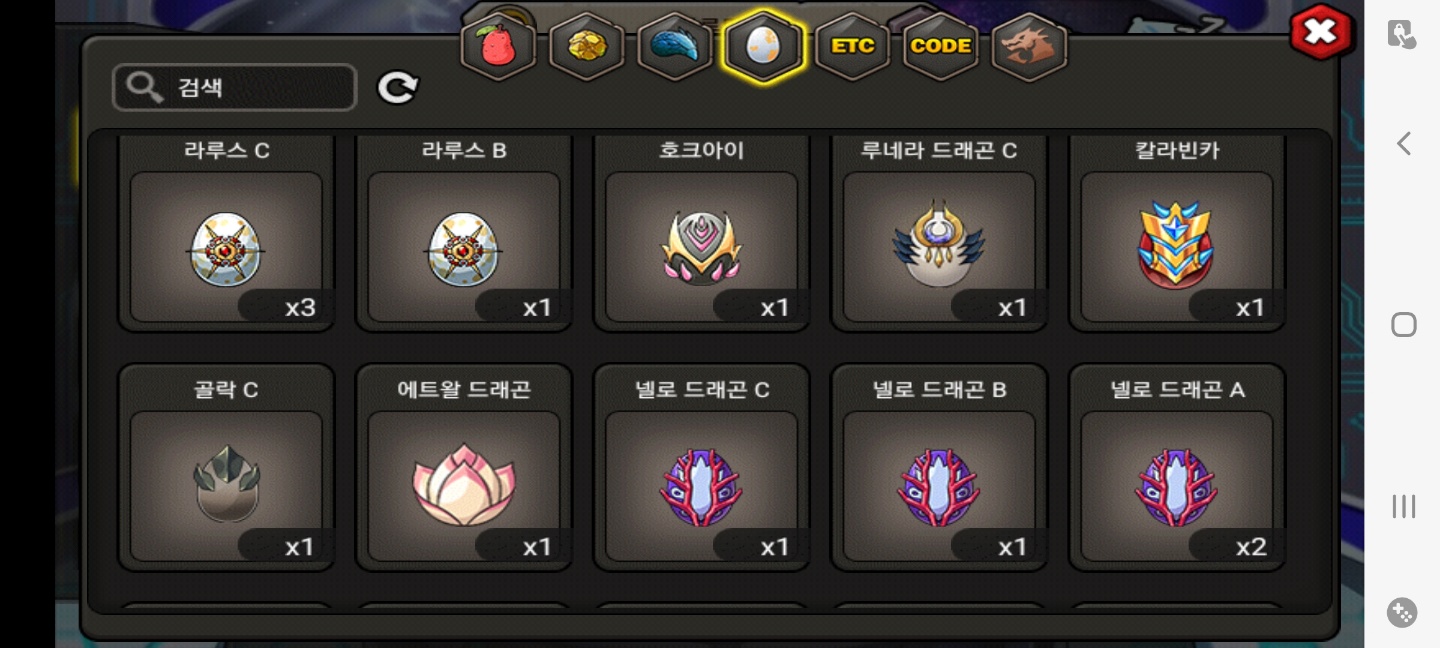Open the fruit food category tab

pyautogui.click(x=498, y=47)
